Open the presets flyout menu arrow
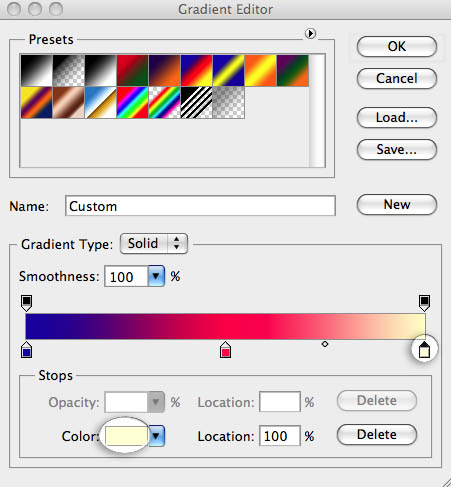This screenshot has width=451, height=487. [x=310, y=33]
